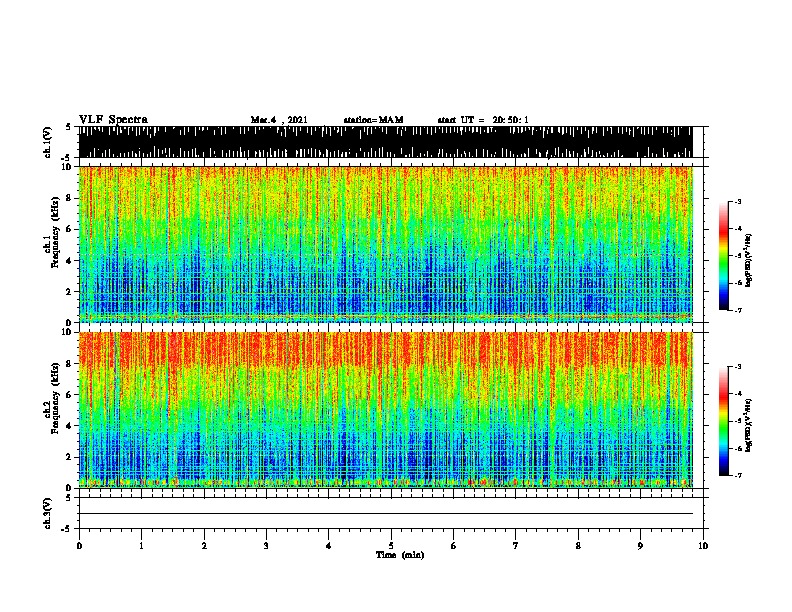Click the ch.1 colorbar "log(PSD)" label

pyautogui.click(x=749, y=260)
